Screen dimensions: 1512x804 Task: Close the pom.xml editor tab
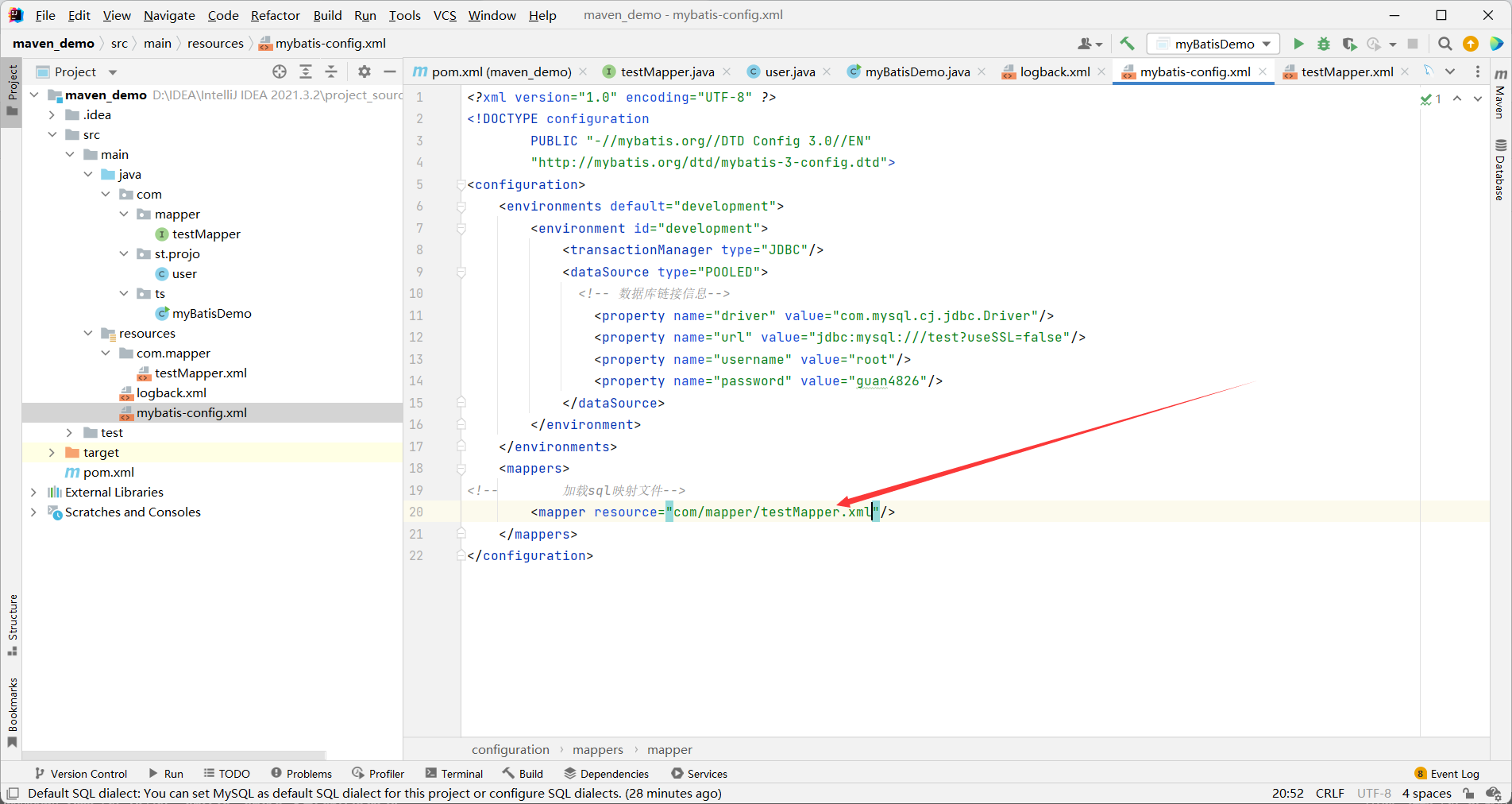click(x=584, y=72)
